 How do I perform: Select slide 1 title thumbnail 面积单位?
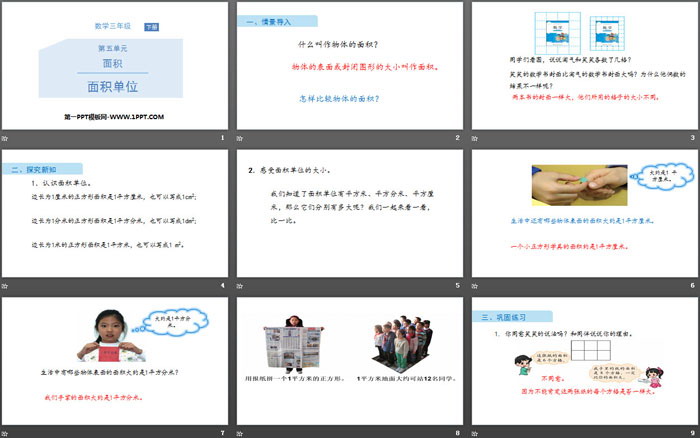pos(115,66)
